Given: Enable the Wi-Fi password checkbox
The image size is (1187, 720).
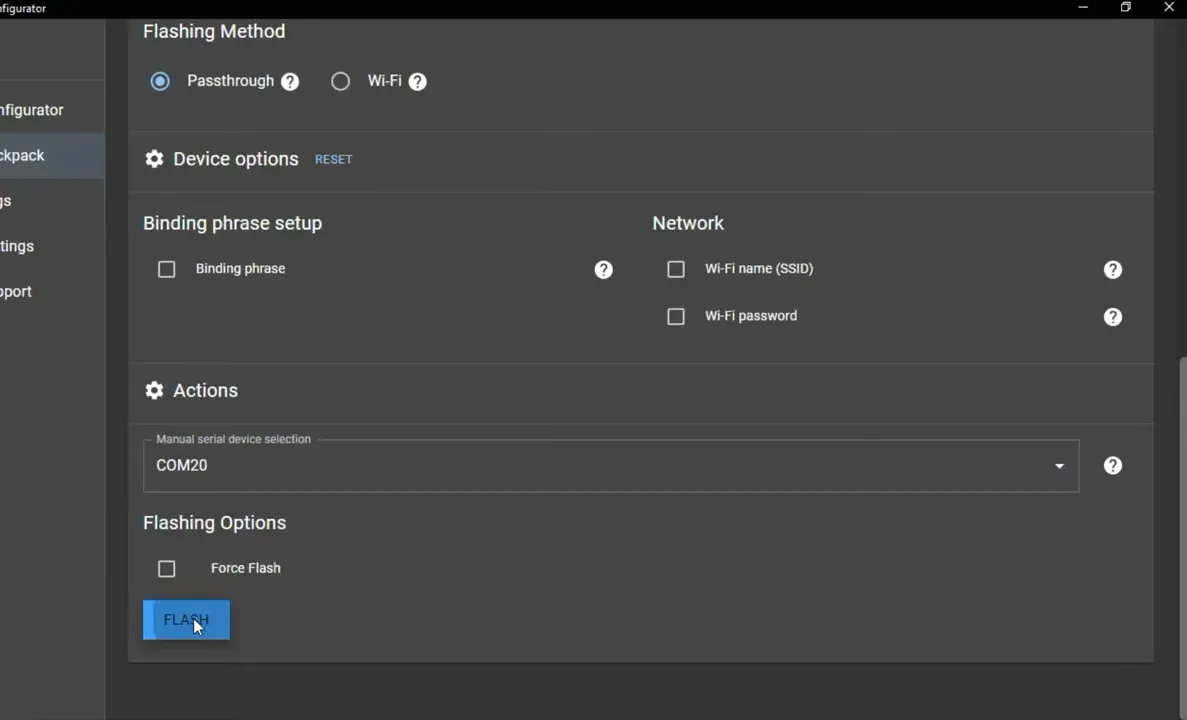Looking at the screenshot, I should (675, 316).
